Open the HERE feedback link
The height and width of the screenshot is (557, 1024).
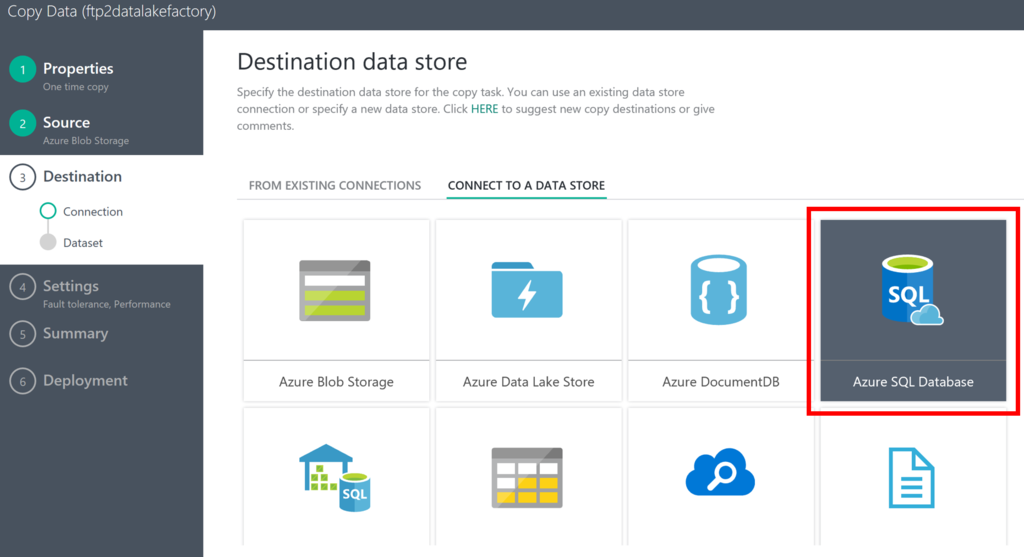pos(485,109)
